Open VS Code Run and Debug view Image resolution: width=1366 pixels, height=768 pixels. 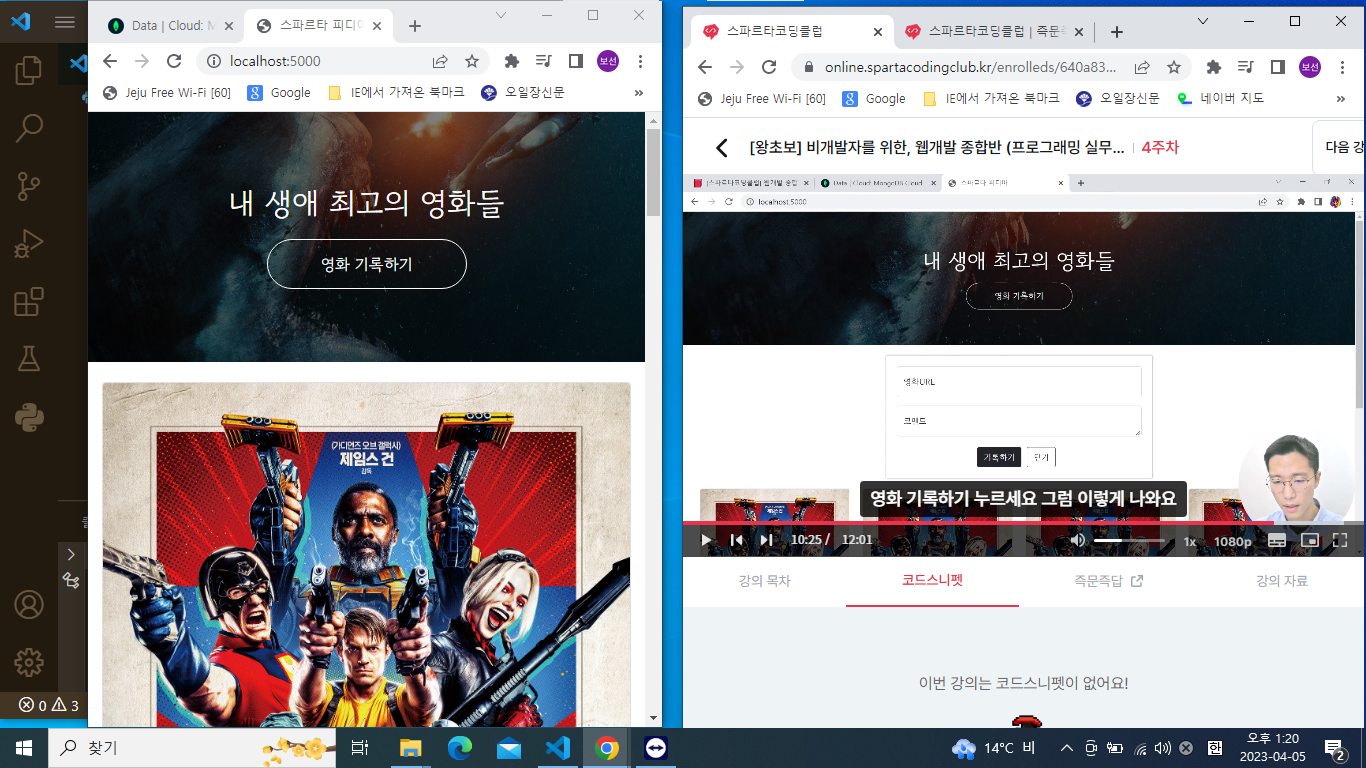(29, 243)
